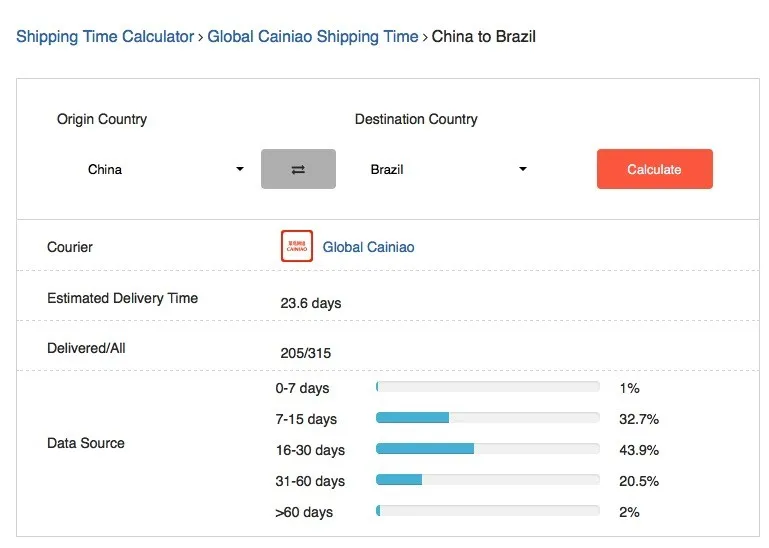The height and width of the screenshot is (548, 769).
Task: Open the Destination Country dropdown arrow
Action: pyautogui.click(x=523, y=169)
